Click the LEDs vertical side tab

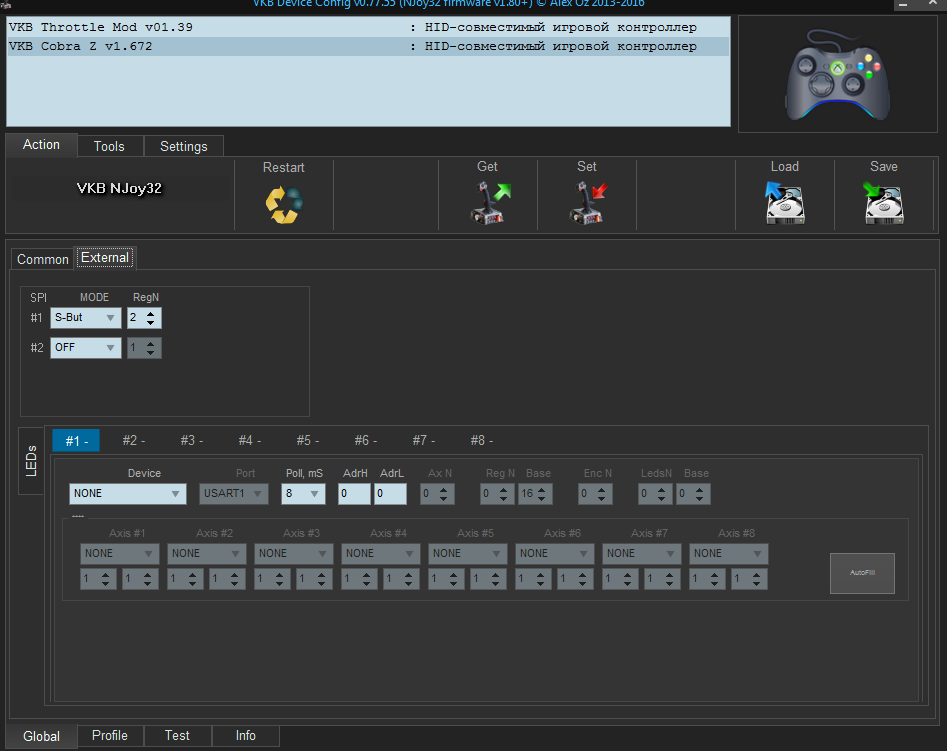tap(31, 461)
